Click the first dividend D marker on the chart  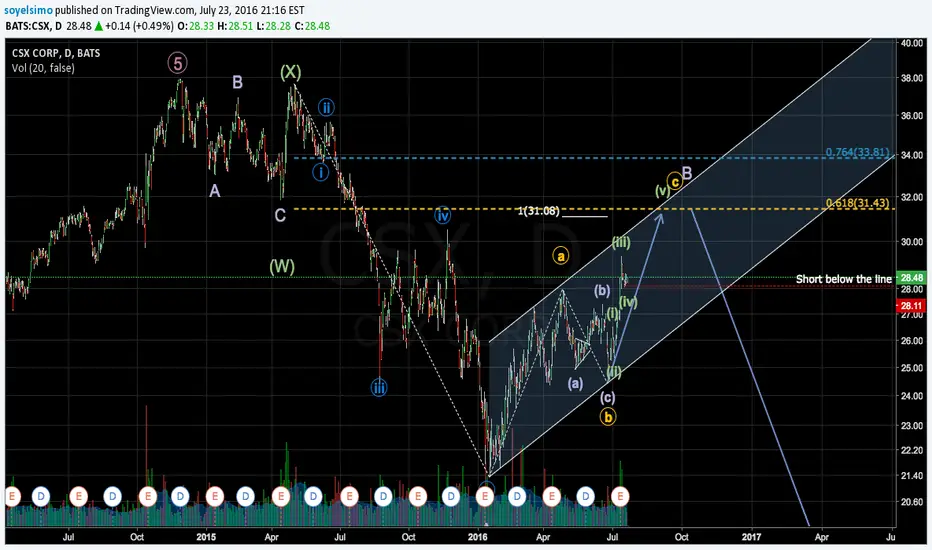(40, 496)
